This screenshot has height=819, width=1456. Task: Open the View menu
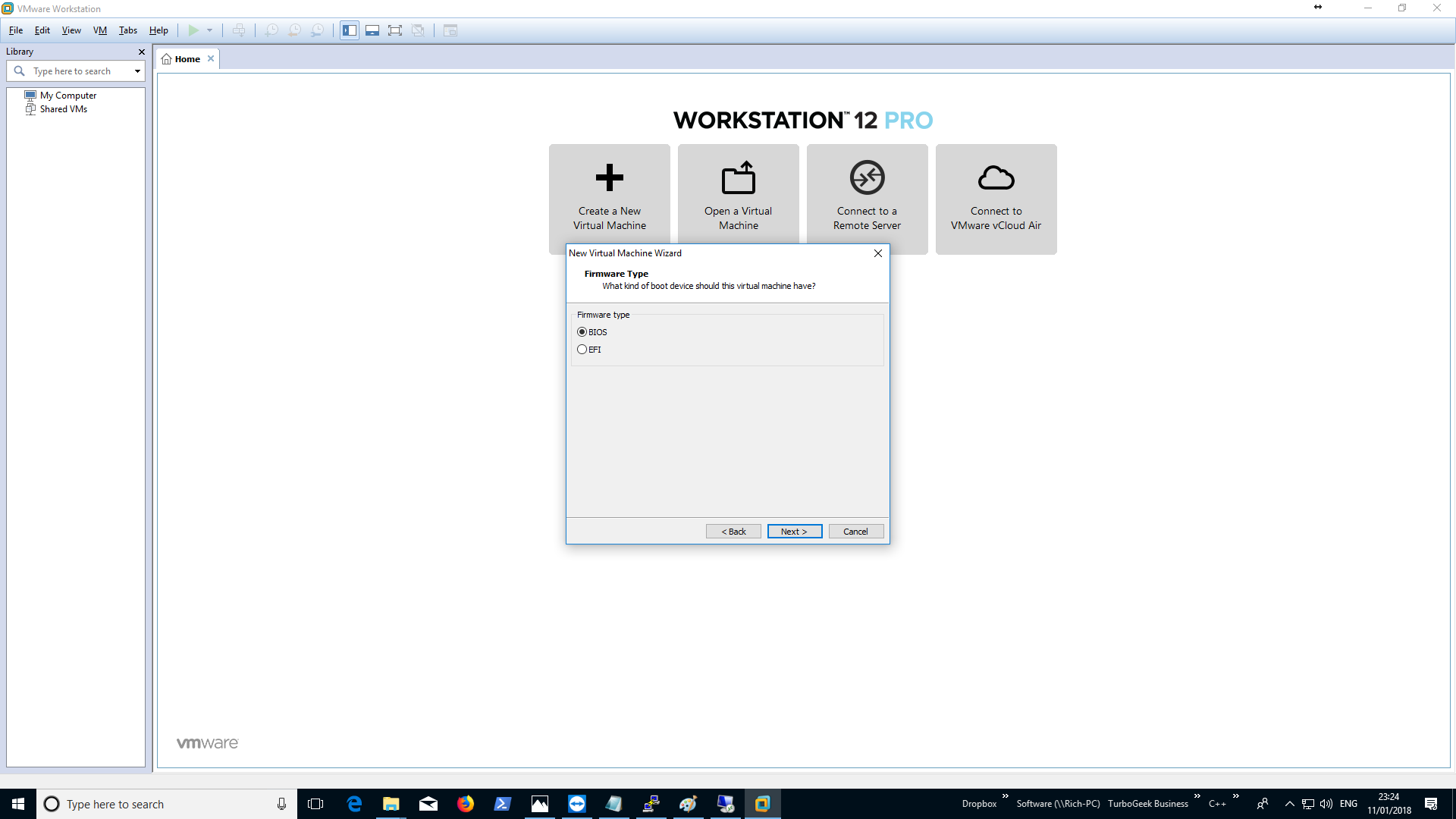[x=71, y=30]
